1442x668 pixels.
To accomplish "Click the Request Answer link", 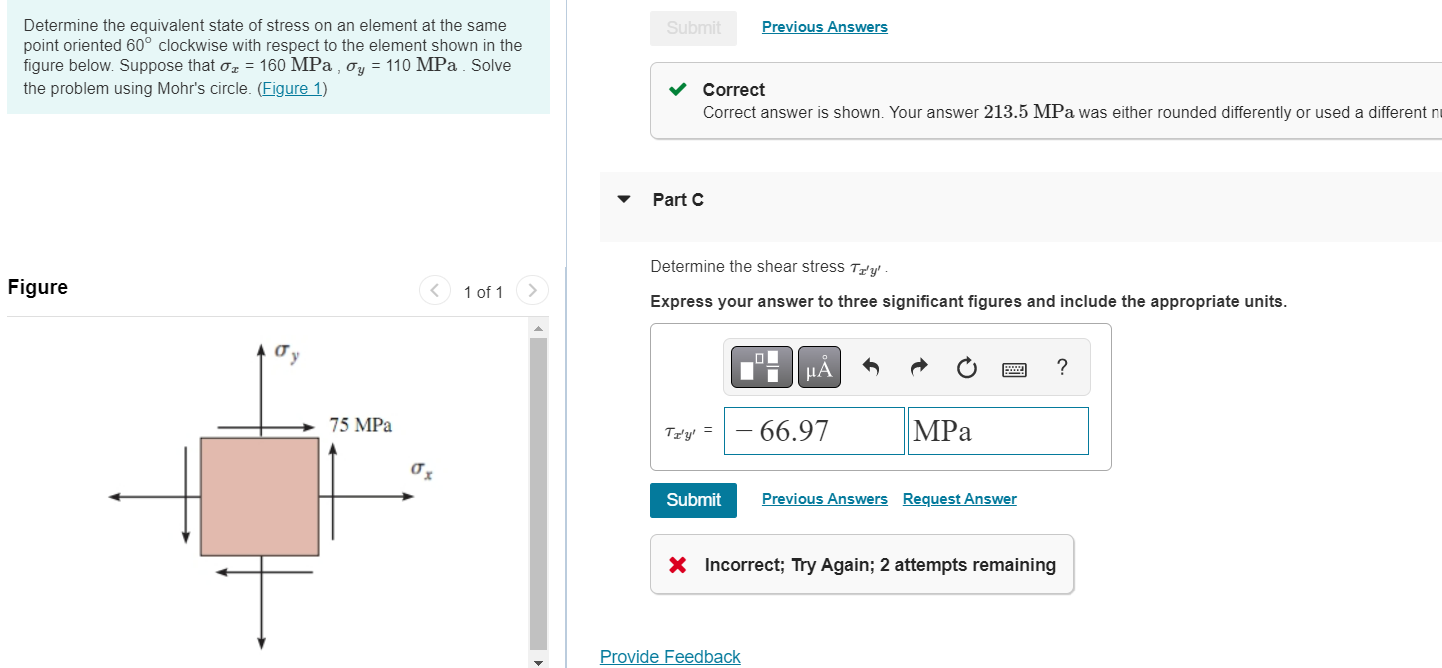I will click(960, 499).
